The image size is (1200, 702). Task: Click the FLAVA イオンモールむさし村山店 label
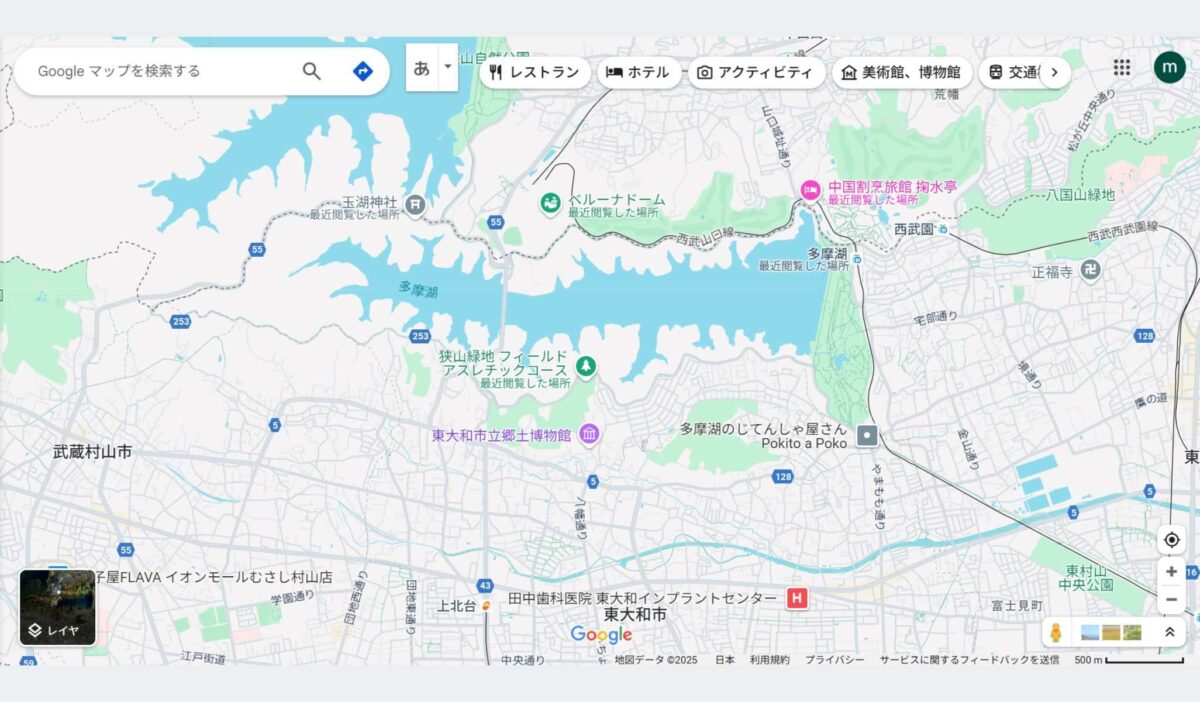click(x=214, y=577)
